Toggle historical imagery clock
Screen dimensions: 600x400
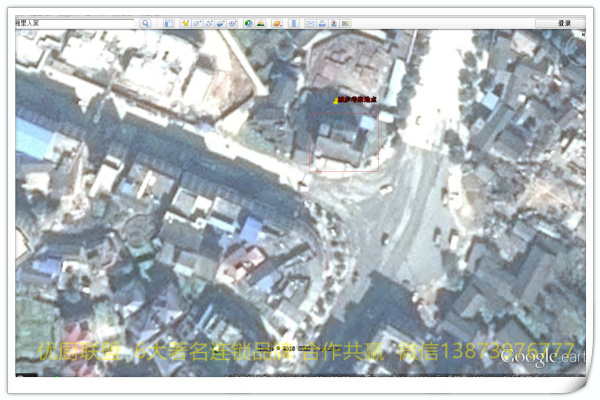tap(248, 23)
